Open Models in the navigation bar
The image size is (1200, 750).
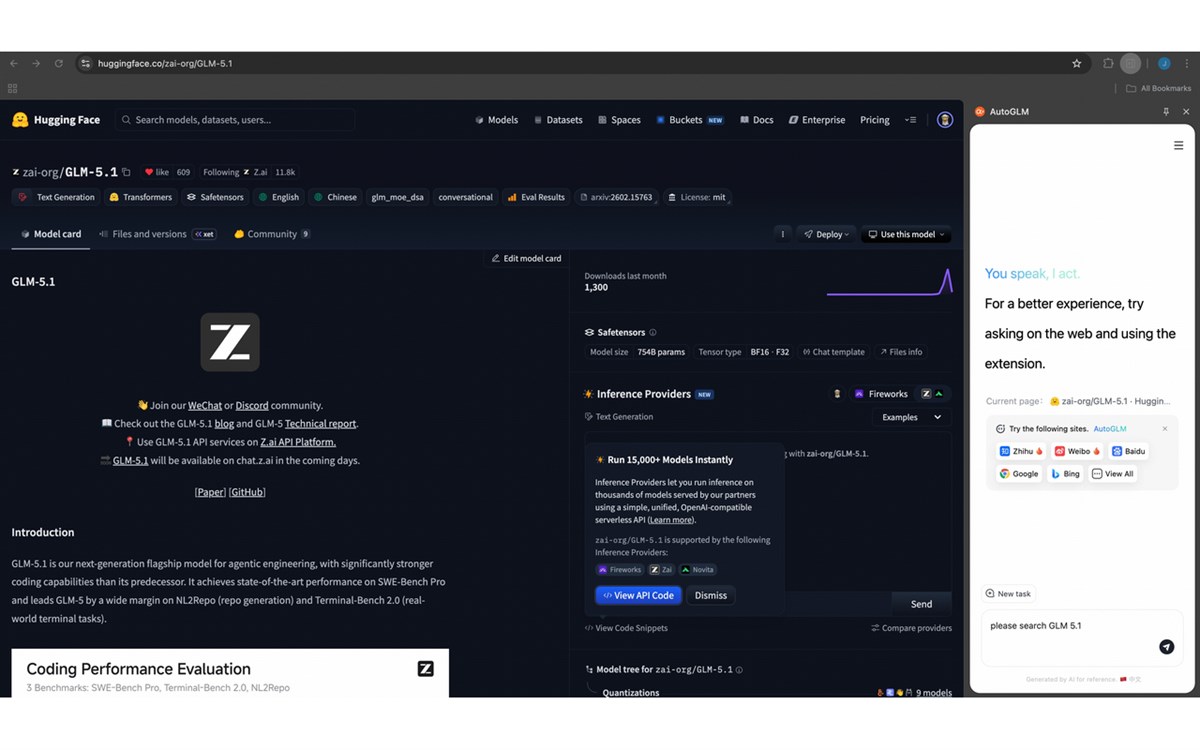click(496, 120)
